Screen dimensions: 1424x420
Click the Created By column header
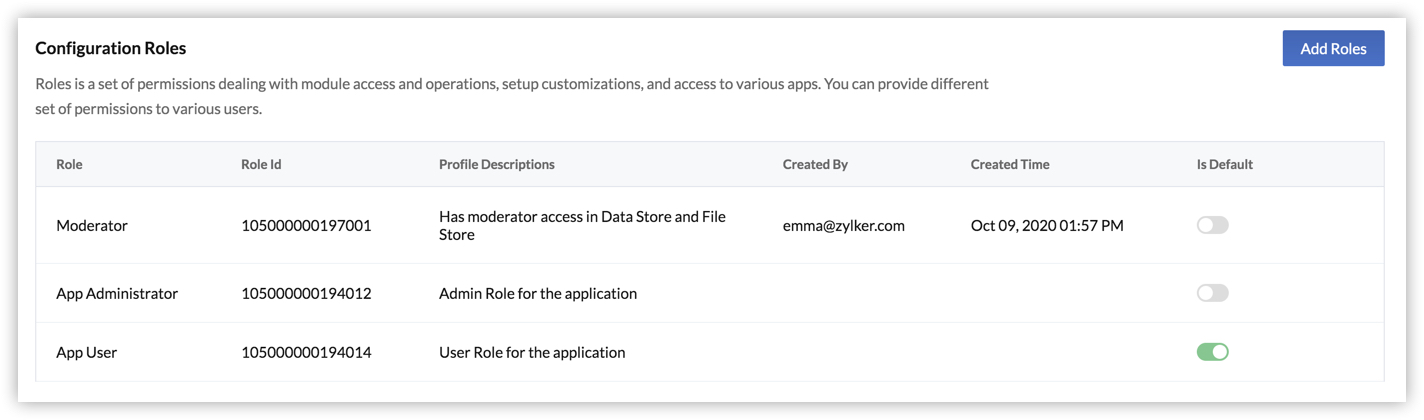click(x=815, y=164)
